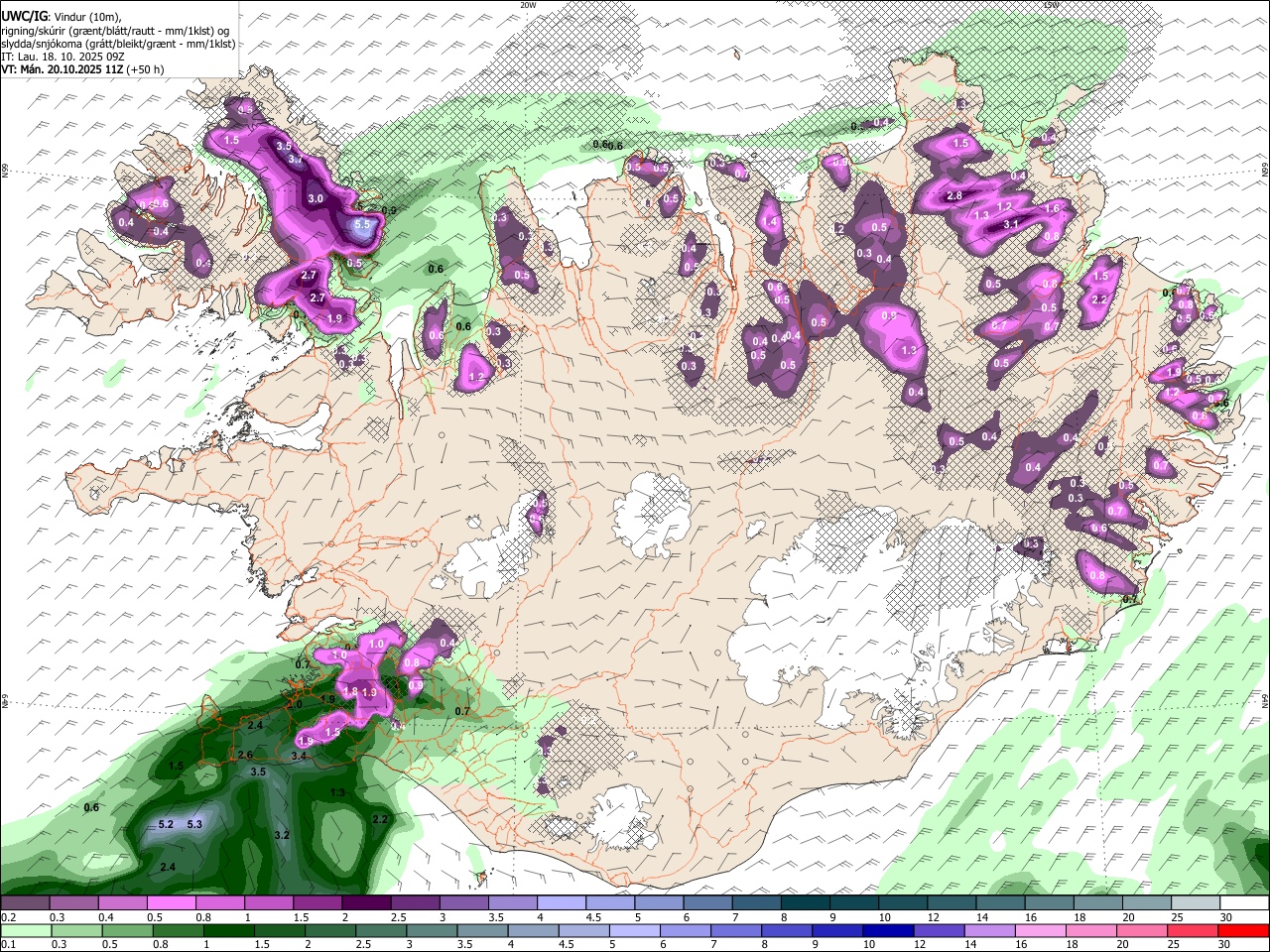
Task: Click the lavender snow scale swatch labeled 4
Action: pyautogui.click(x=562, y=903)
